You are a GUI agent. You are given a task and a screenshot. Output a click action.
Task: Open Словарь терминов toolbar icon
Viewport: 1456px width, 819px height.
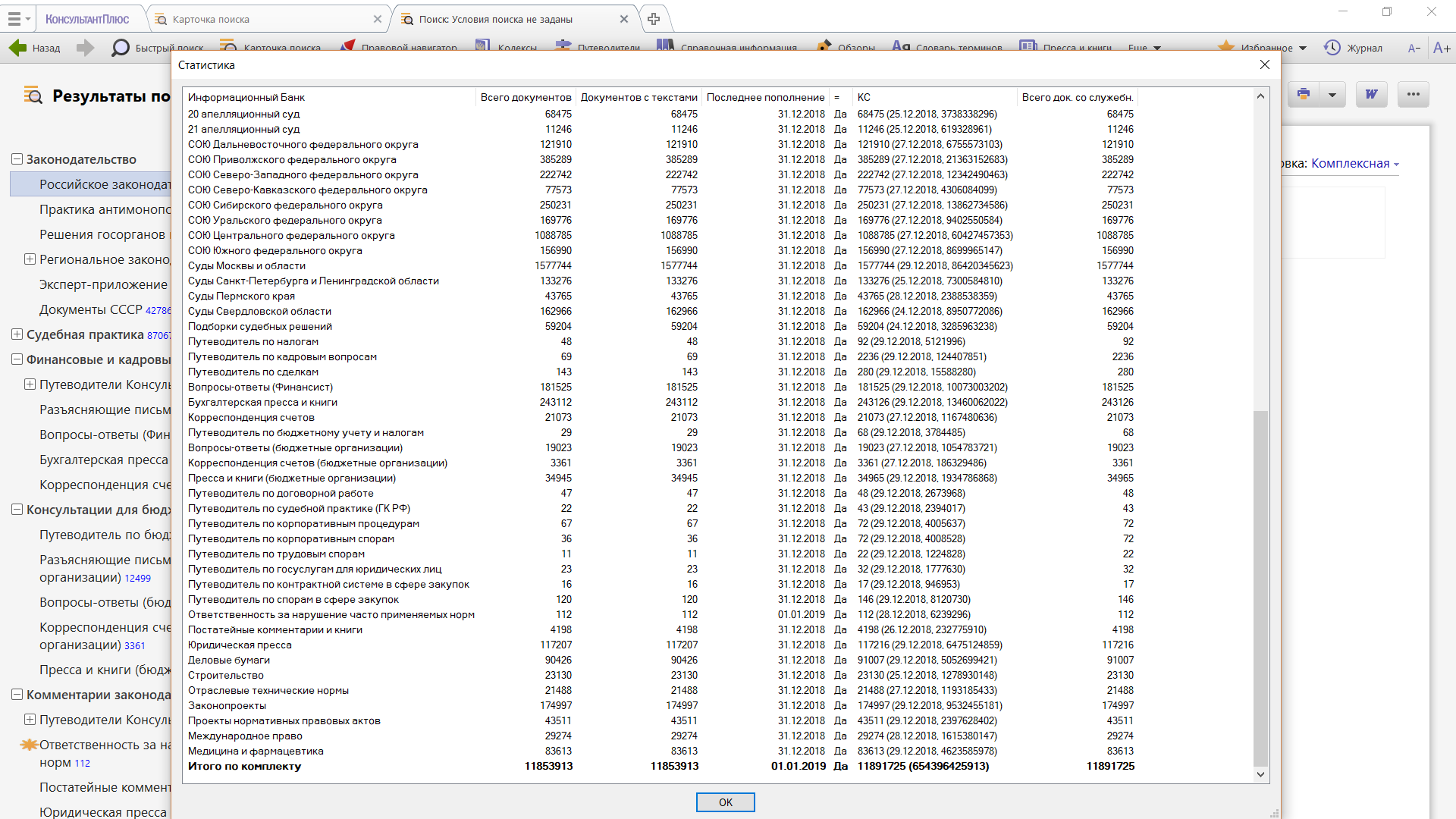pos(901,47)
